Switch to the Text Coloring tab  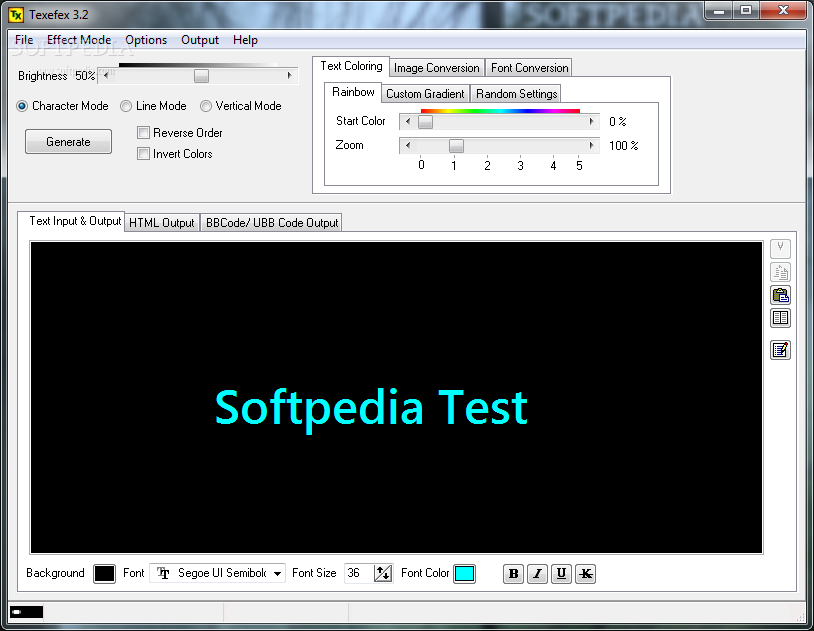pyautogui.click(x=351, y=66)
